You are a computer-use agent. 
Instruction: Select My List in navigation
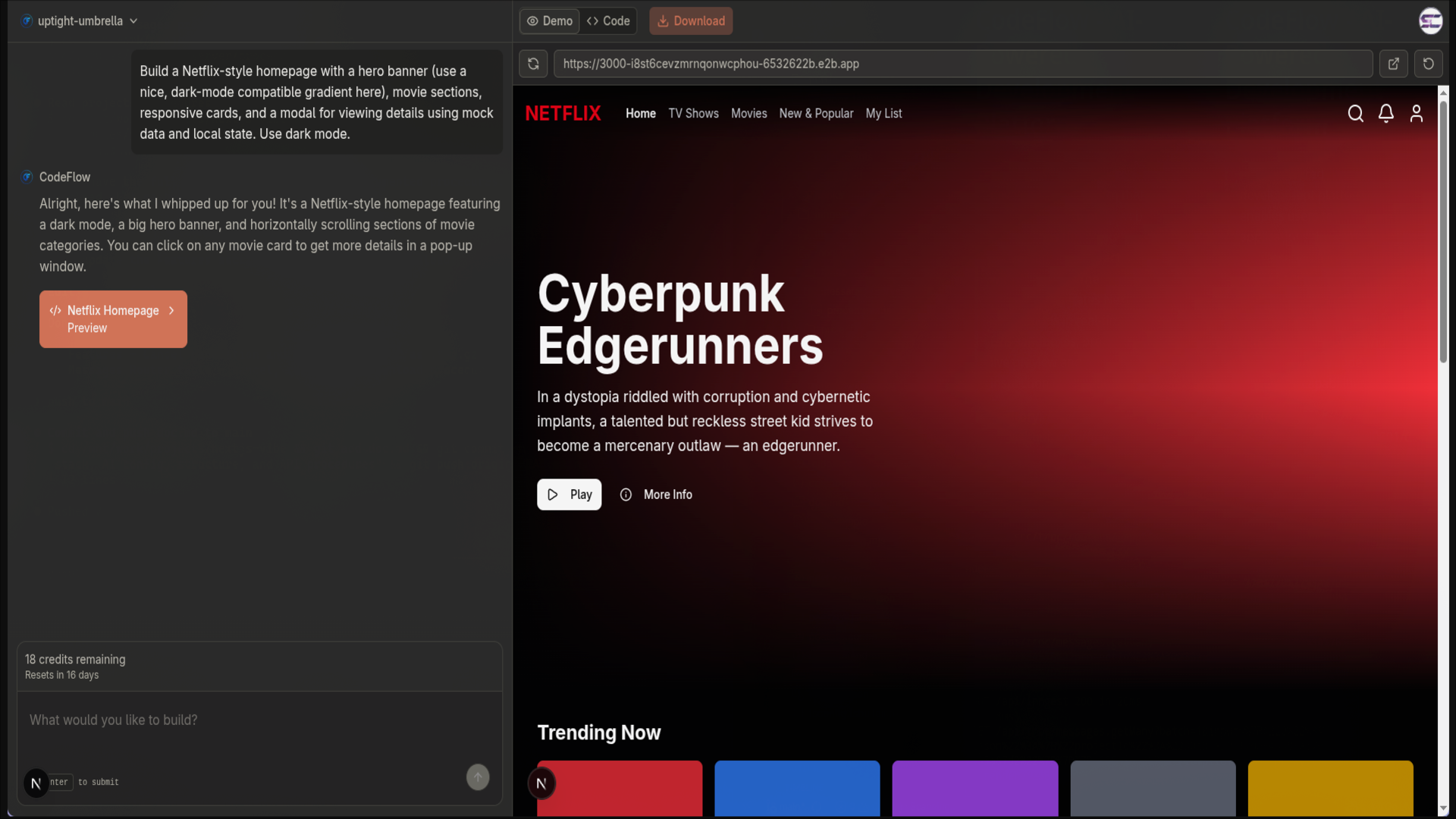[883, 114]
